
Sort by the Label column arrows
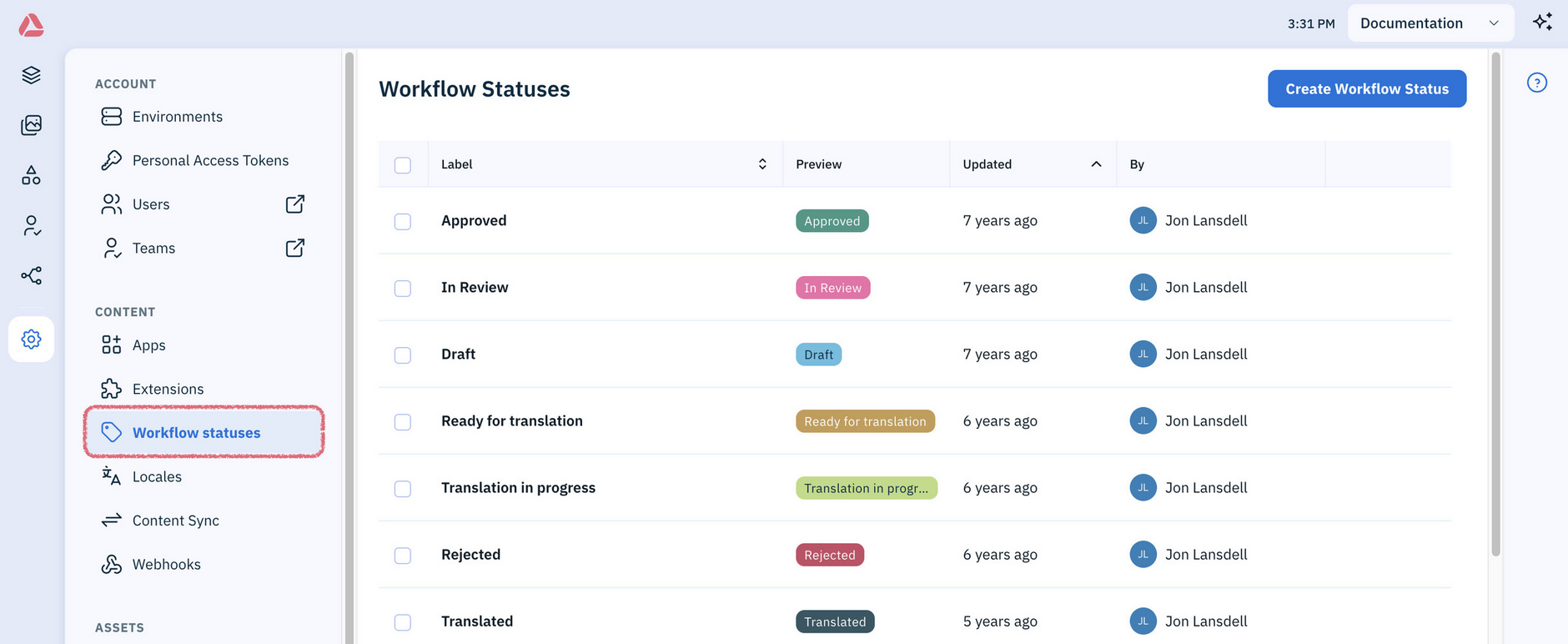pyautogui.click(x=762, y=164)
